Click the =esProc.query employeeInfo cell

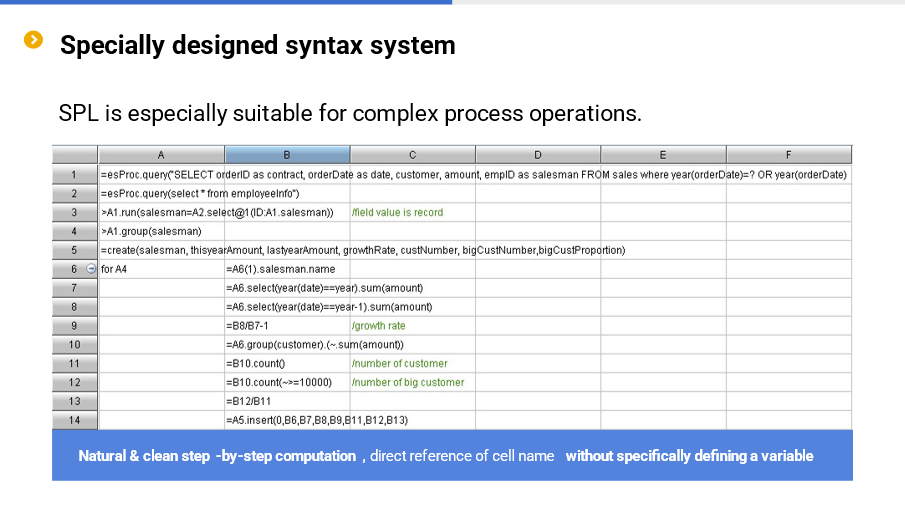(161, 193)
